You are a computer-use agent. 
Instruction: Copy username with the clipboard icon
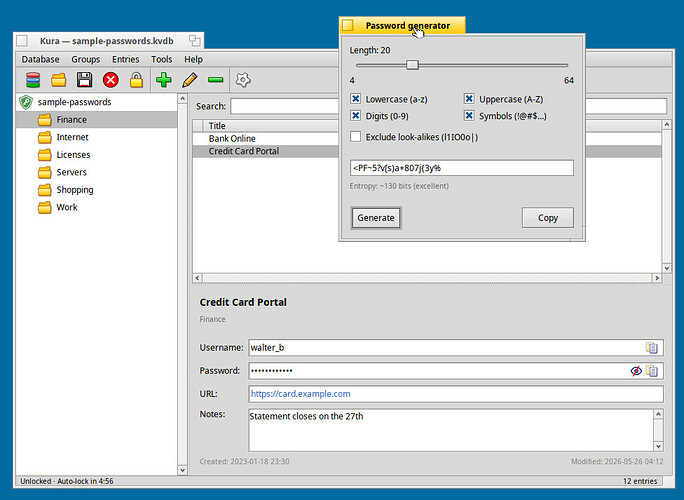(x=652, y=348)
